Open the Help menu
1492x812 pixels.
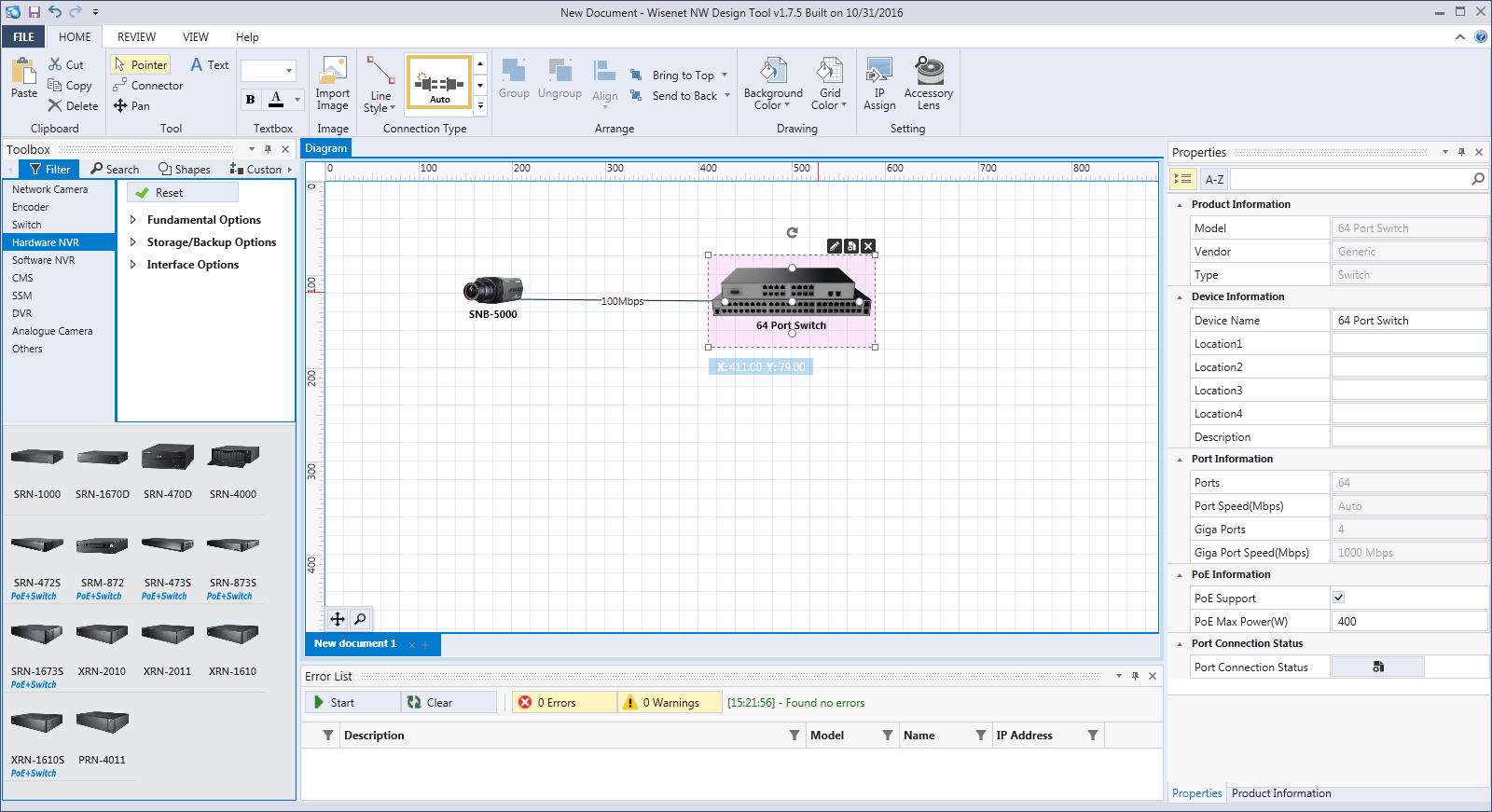(247, 37)
